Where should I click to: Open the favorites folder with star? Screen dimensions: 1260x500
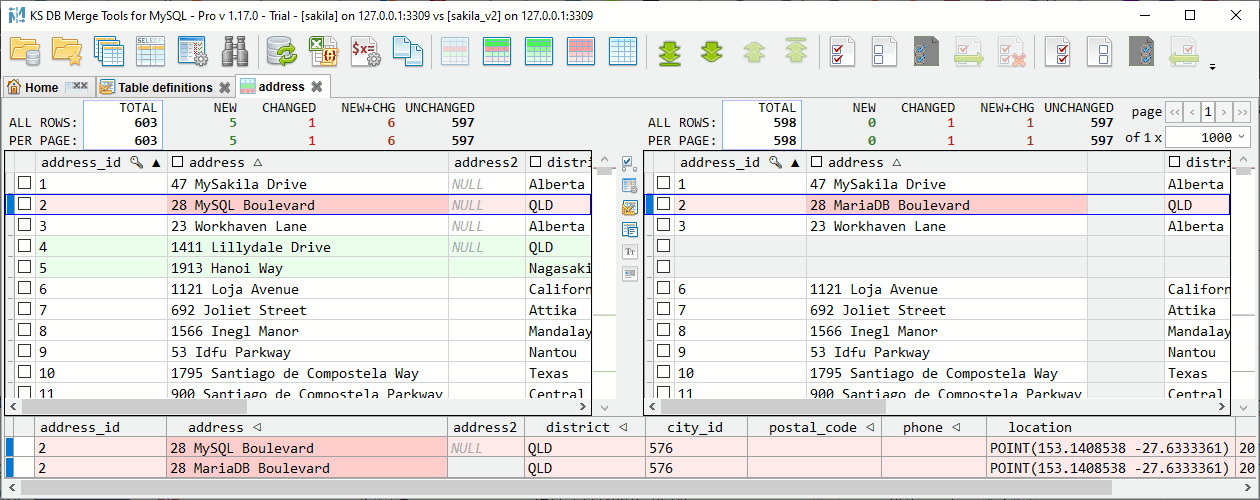coord(67,51)
